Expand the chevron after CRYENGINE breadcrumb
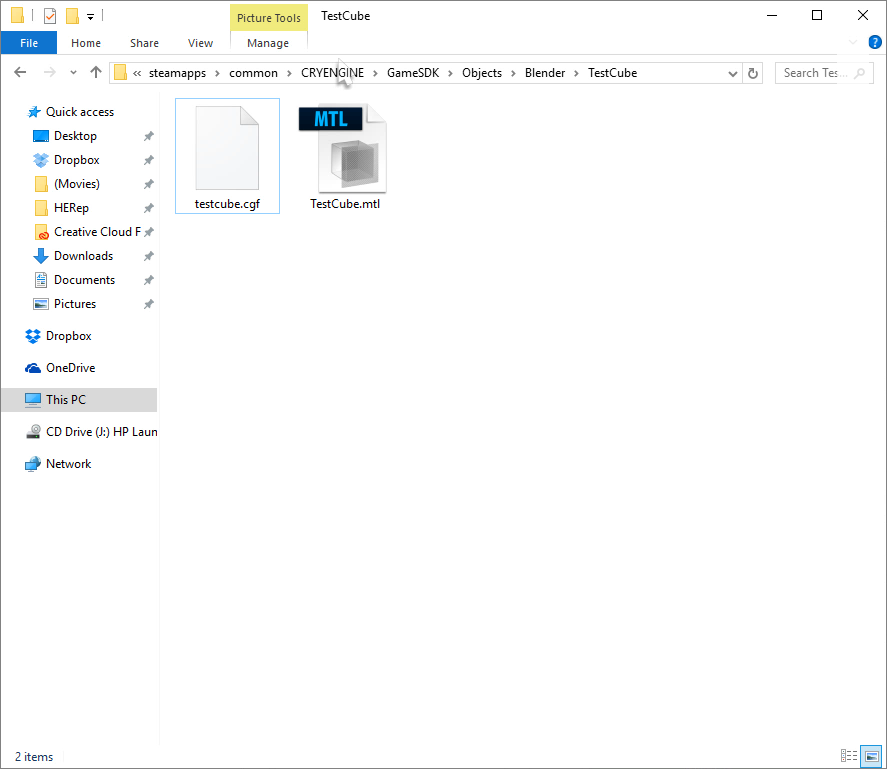This screenshot has width=887, height=769. (x=375, y=73)
